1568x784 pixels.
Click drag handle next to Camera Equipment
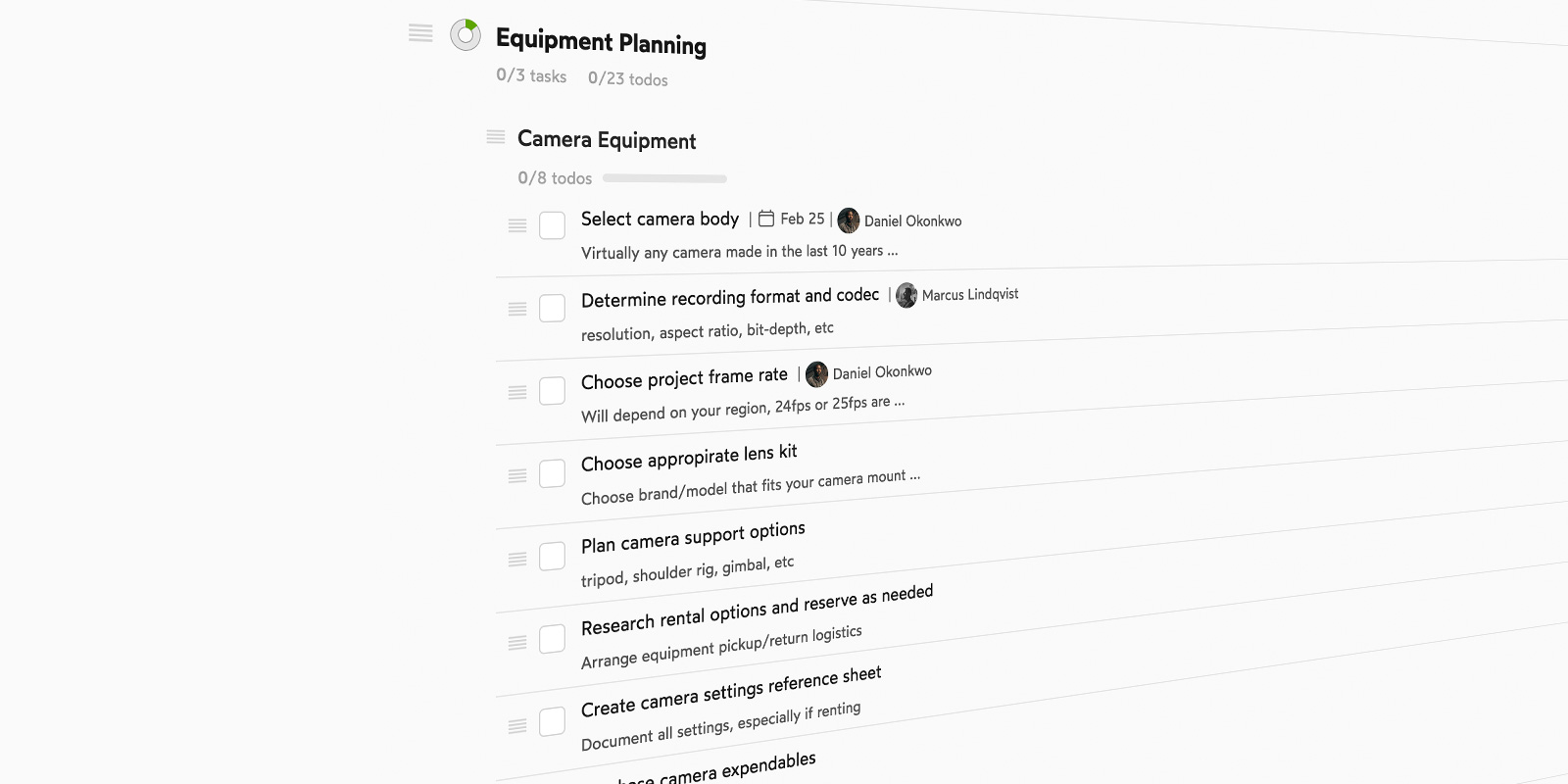[x=496, y=137]
